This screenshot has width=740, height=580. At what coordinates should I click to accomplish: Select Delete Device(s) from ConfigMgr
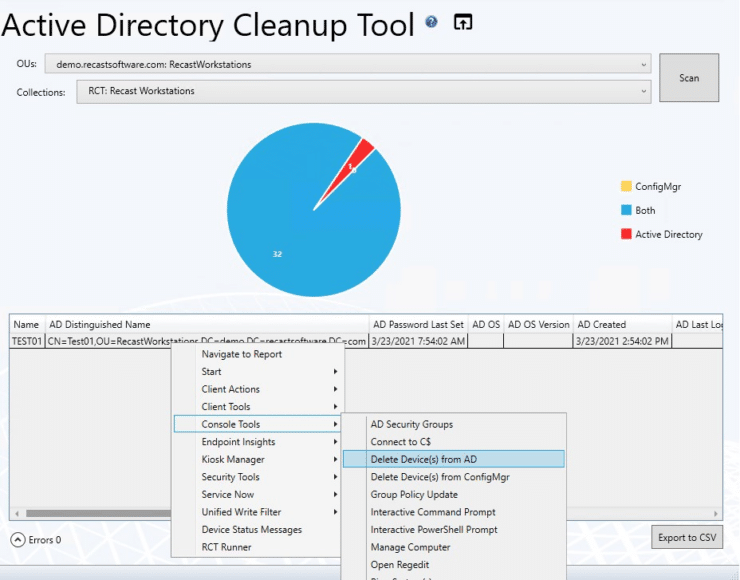(x=454, y=477)
